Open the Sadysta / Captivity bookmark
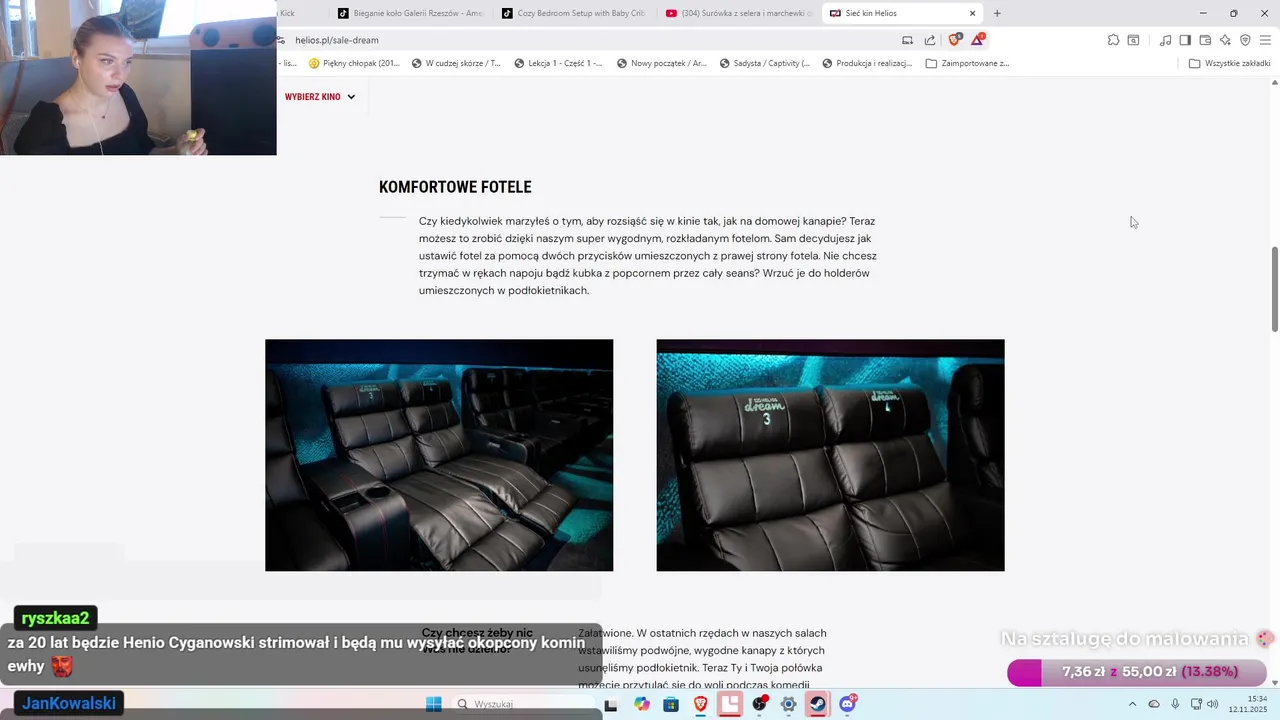The height and width of the screenshot is (720, 1280). 764,63
